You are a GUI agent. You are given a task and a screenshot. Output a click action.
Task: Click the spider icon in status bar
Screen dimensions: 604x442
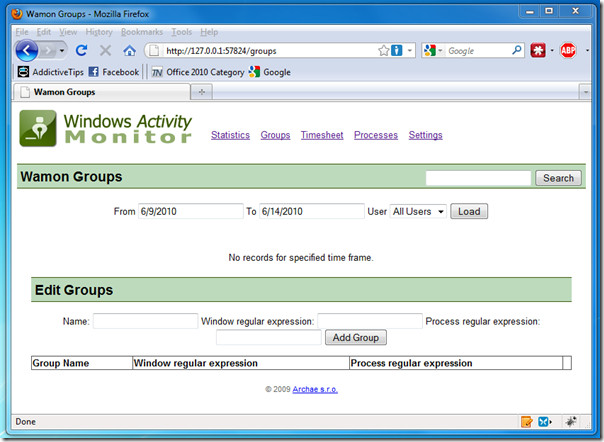571,422
